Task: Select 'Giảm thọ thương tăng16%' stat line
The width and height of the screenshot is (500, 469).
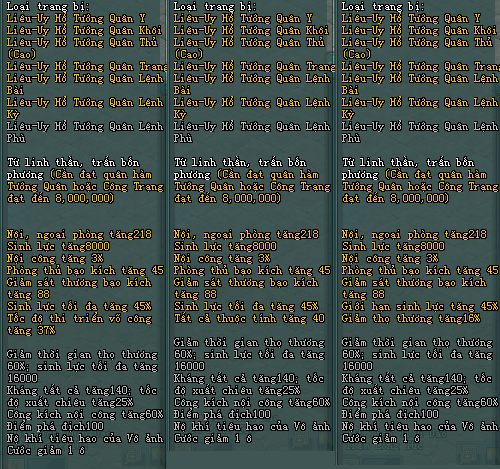Action: pos(411,319)
